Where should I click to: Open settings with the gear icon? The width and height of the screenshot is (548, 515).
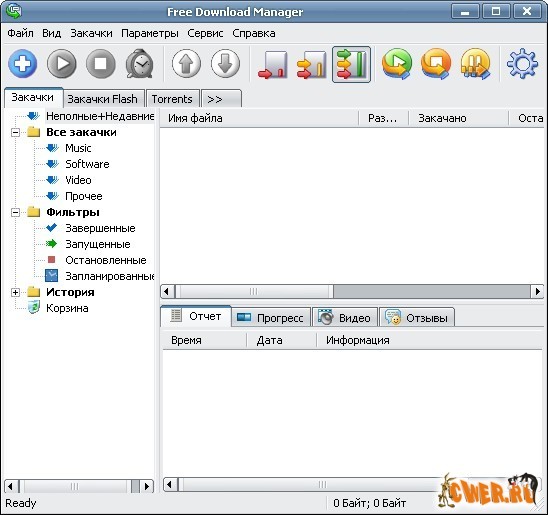(x=522, y=64)
